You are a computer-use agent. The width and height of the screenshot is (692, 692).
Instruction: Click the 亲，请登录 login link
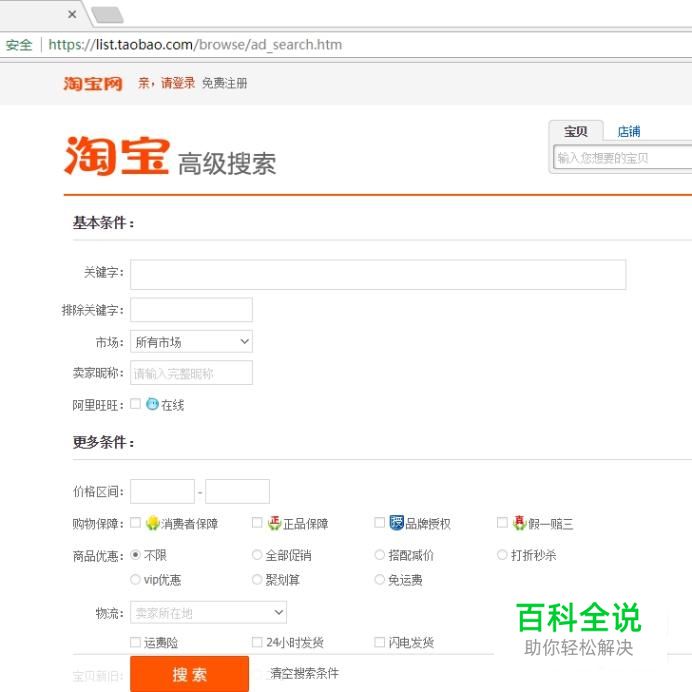click(166, 83)
